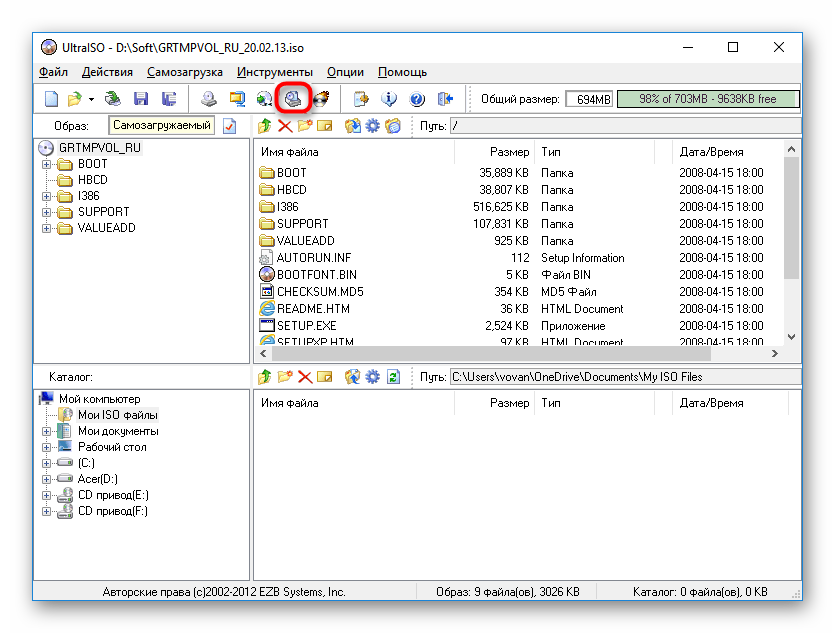Expand the Acer(D:) drive node
The height and width of the screenshot is (633, 835).
tap(47, 479)
